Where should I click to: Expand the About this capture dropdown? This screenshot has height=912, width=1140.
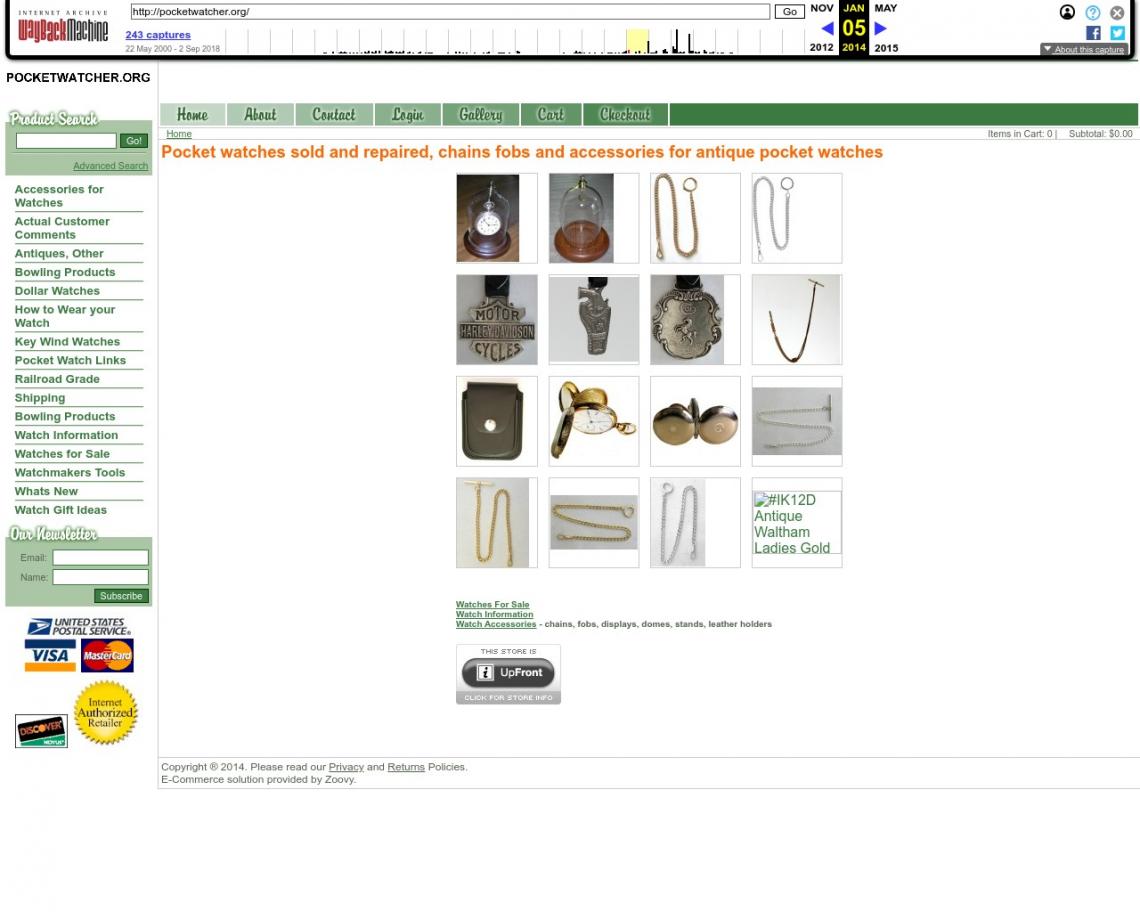pos(1083,49)
